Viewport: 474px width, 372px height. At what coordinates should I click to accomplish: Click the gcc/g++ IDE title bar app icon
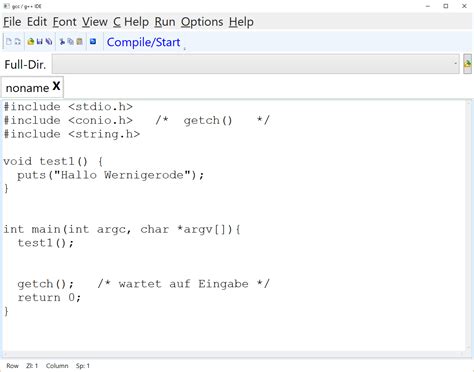tap(6, 6)
